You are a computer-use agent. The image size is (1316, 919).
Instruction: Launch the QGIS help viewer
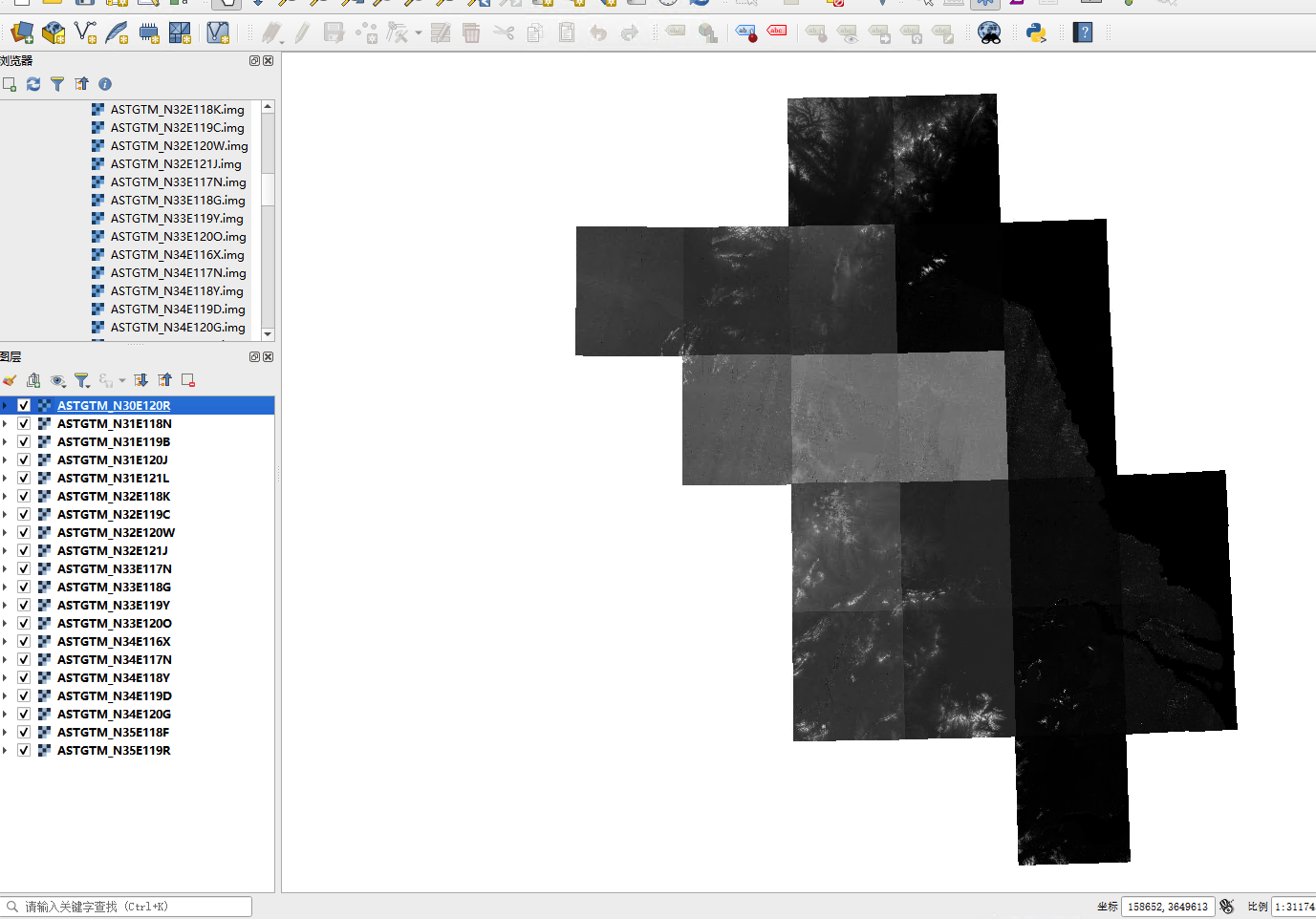click(1083, 32)
